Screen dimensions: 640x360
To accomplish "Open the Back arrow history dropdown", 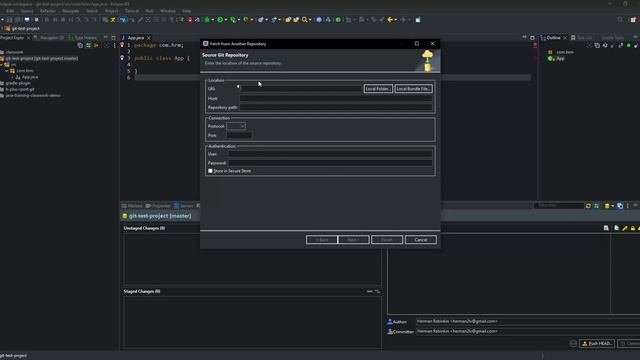I will click(396, 20).
